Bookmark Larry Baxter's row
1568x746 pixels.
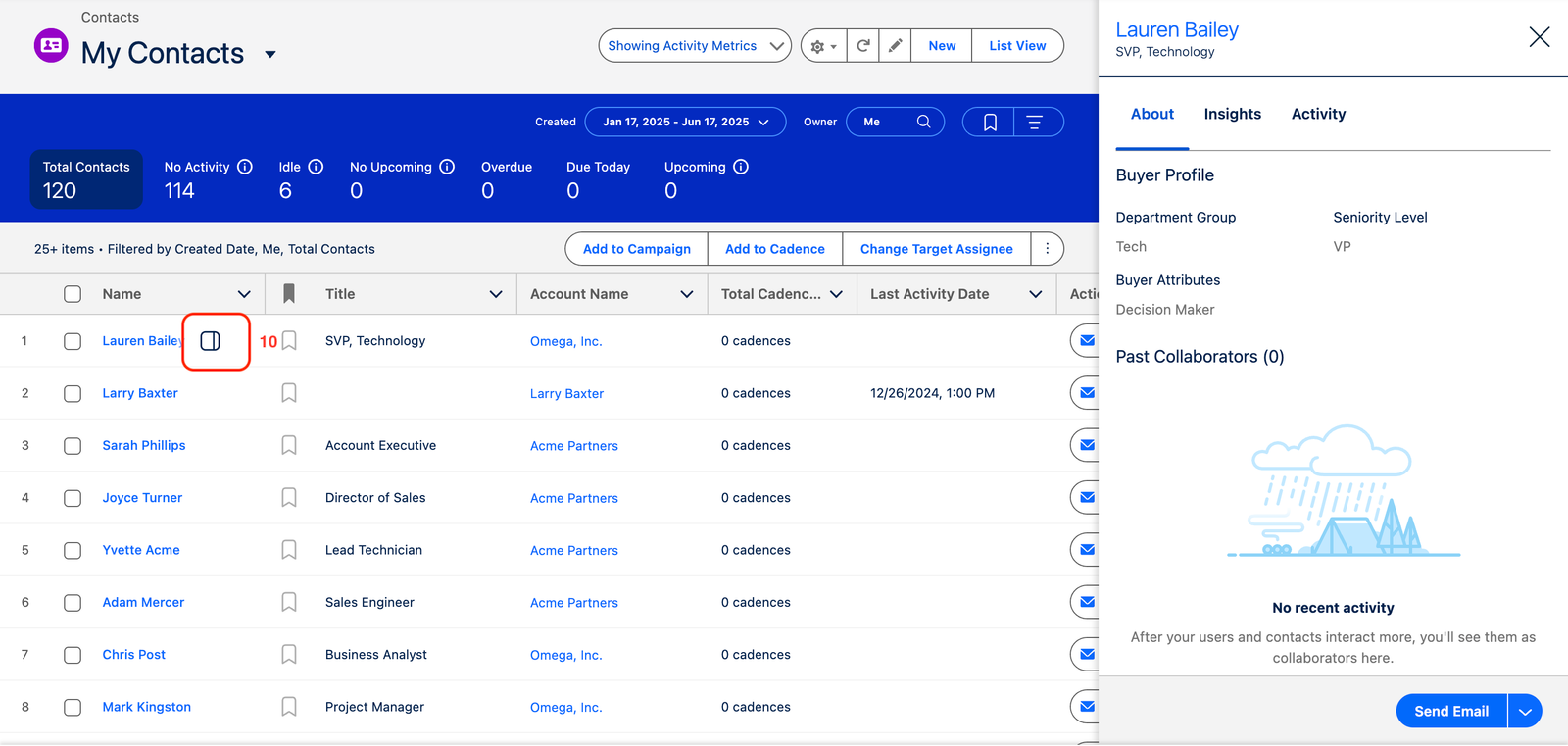coord(289,393)
